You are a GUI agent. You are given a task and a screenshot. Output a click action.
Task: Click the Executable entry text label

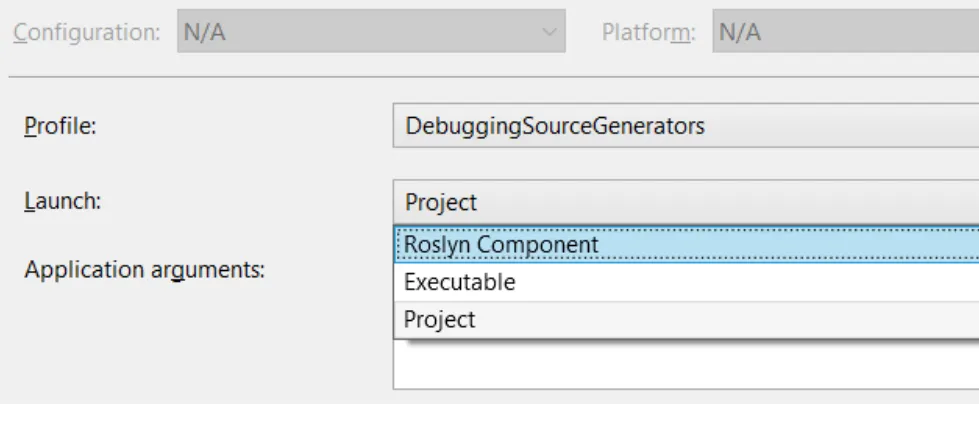(459, 282)
